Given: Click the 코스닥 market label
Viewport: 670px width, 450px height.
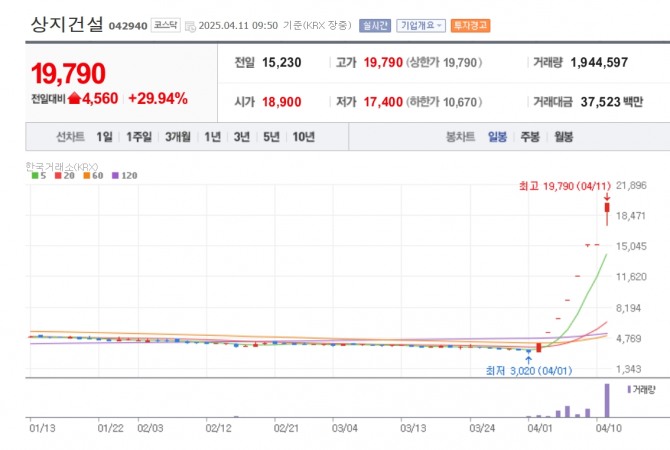Looking at the screenshot, I should 166,25.
